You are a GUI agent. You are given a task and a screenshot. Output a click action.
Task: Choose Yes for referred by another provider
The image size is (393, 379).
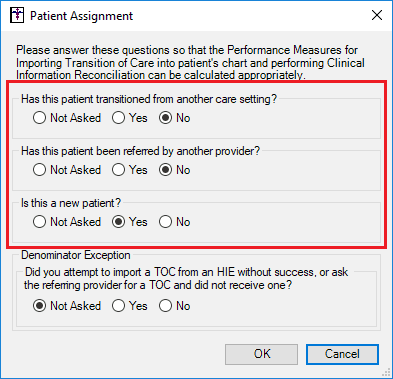(129, 170)
